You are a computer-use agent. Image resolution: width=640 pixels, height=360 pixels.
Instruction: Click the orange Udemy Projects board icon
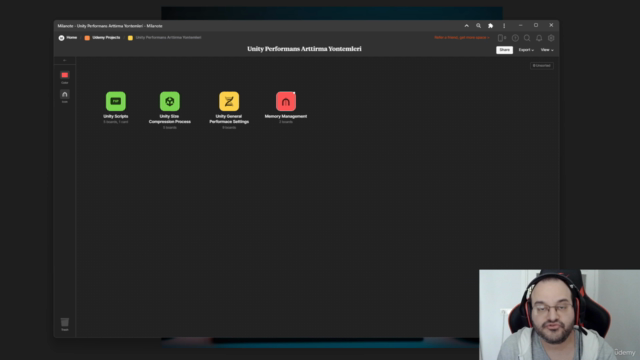pos(87,38)
